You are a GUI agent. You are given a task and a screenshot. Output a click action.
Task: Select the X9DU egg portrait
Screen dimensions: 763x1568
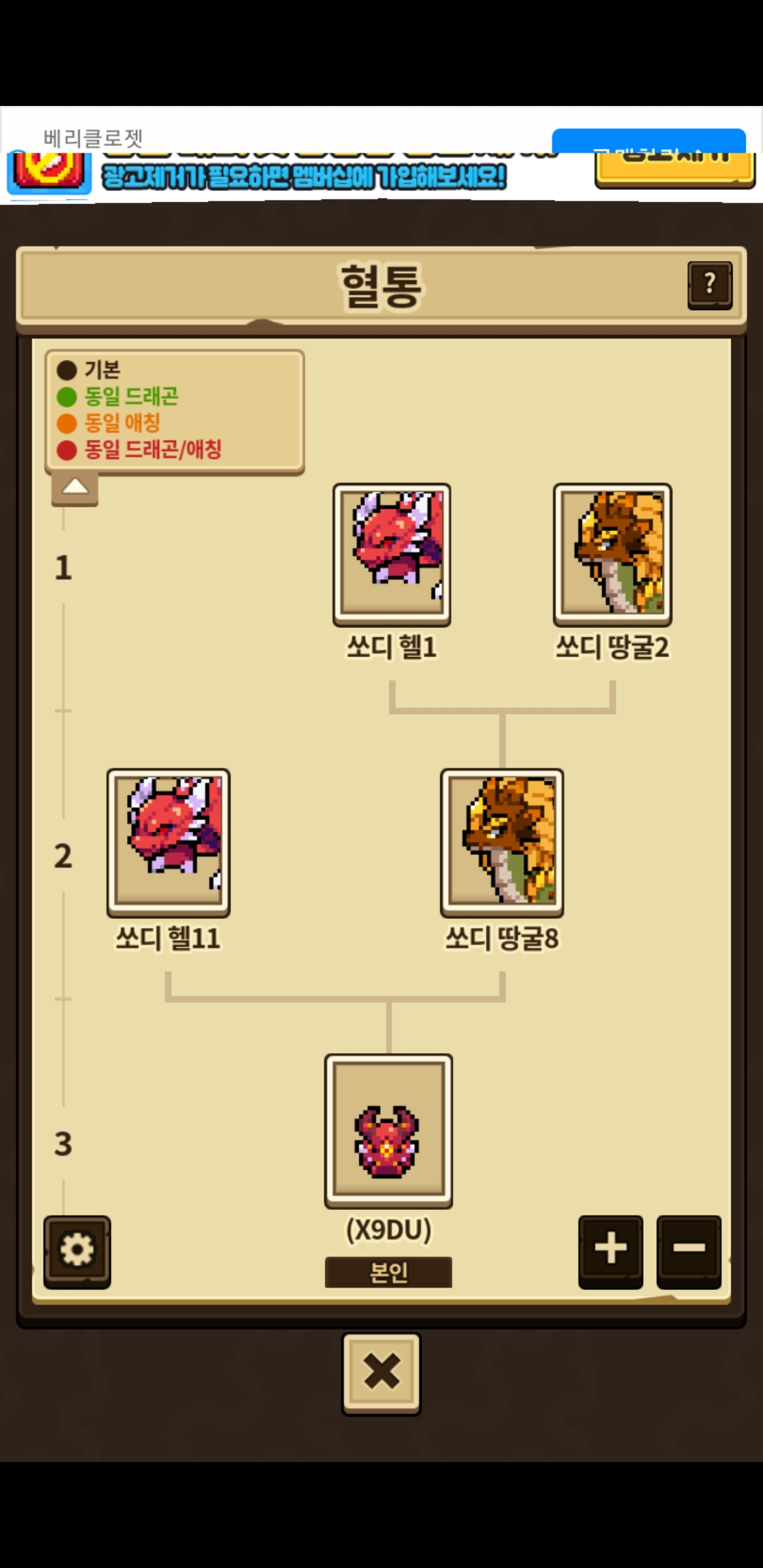(x=389, y=1131)
